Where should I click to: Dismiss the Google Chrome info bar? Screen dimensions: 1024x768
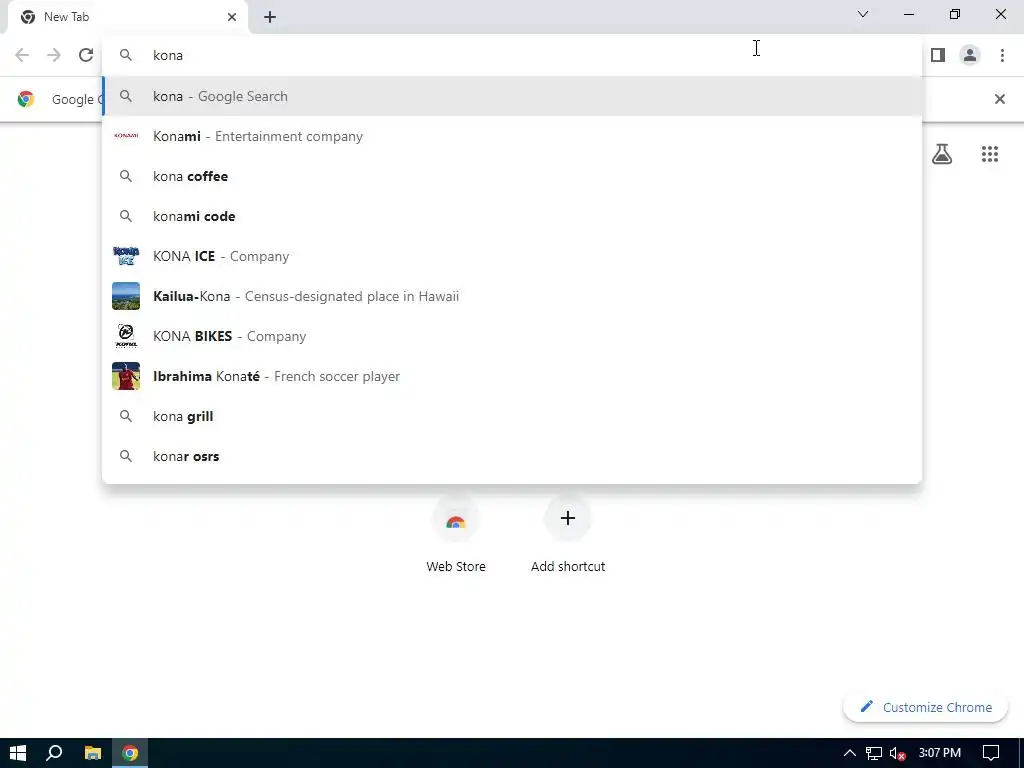click(x=999, y=99)
